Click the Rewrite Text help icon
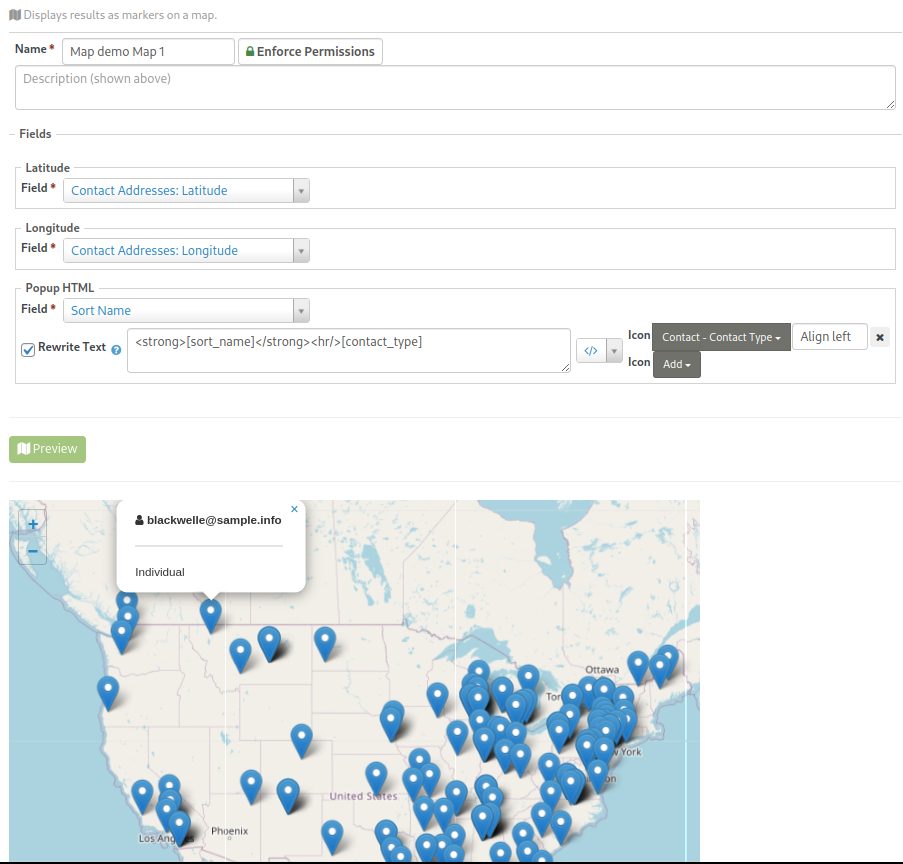 (x=116, y=350)
